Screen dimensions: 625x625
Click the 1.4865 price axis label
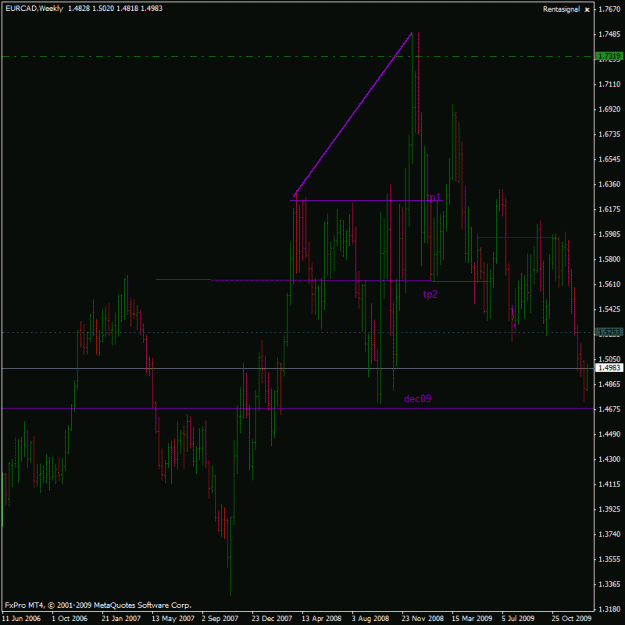[610, 384]
